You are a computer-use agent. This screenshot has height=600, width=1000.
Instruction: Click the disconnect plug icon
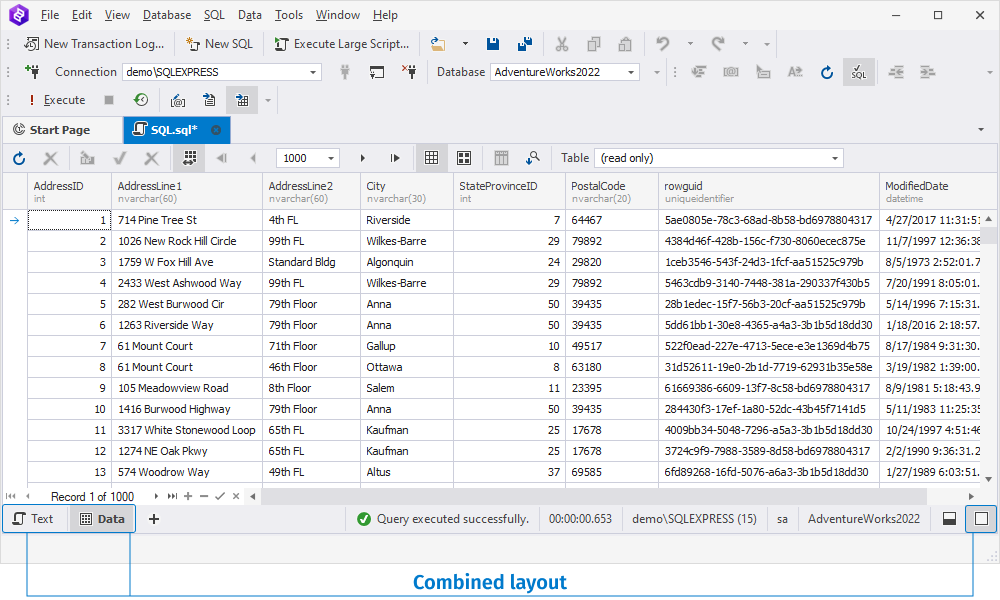click(409, 71)
